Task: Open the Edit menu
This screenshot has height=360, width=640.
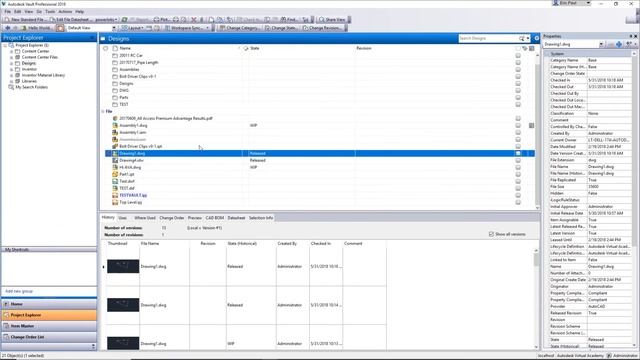Action: (18, 12)
